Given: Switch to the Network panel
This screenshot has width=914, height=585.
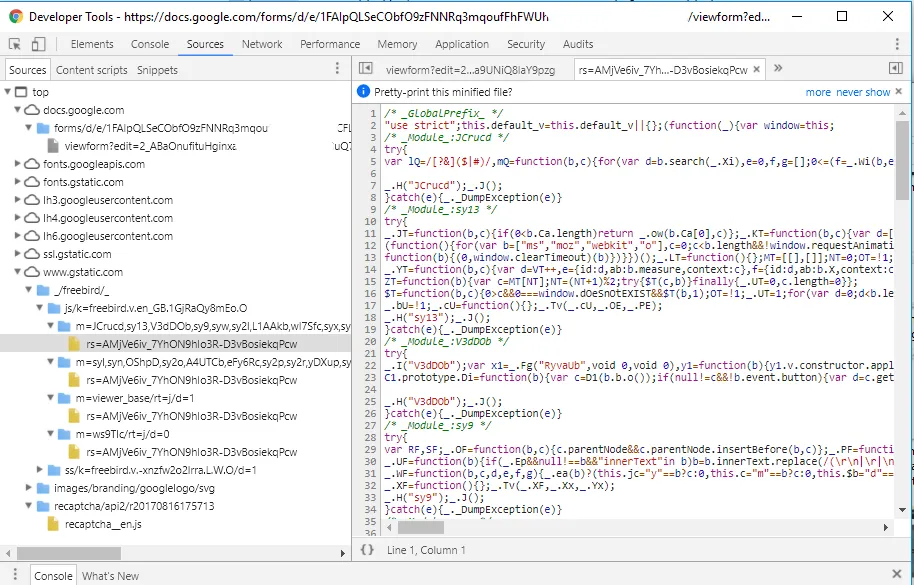Looking at the screenshot, I should [262, 44].
